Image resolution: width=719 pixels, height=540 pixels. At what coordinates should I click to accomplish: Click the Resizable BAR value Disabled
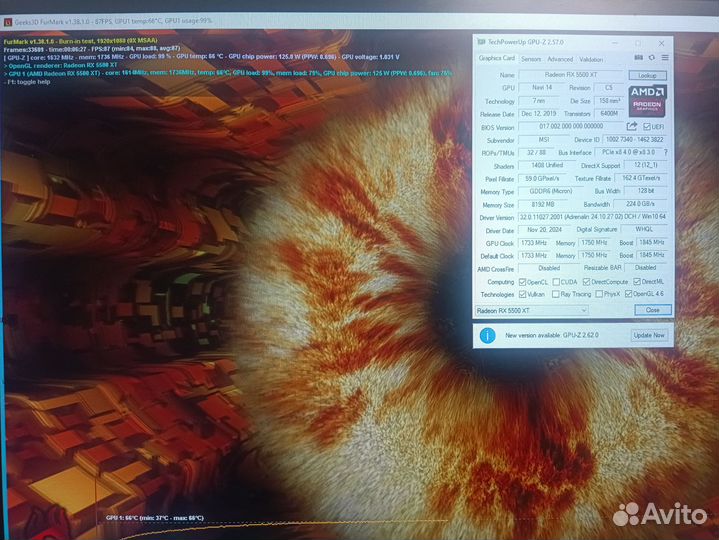pyautogui.click(x=646, y=267)
